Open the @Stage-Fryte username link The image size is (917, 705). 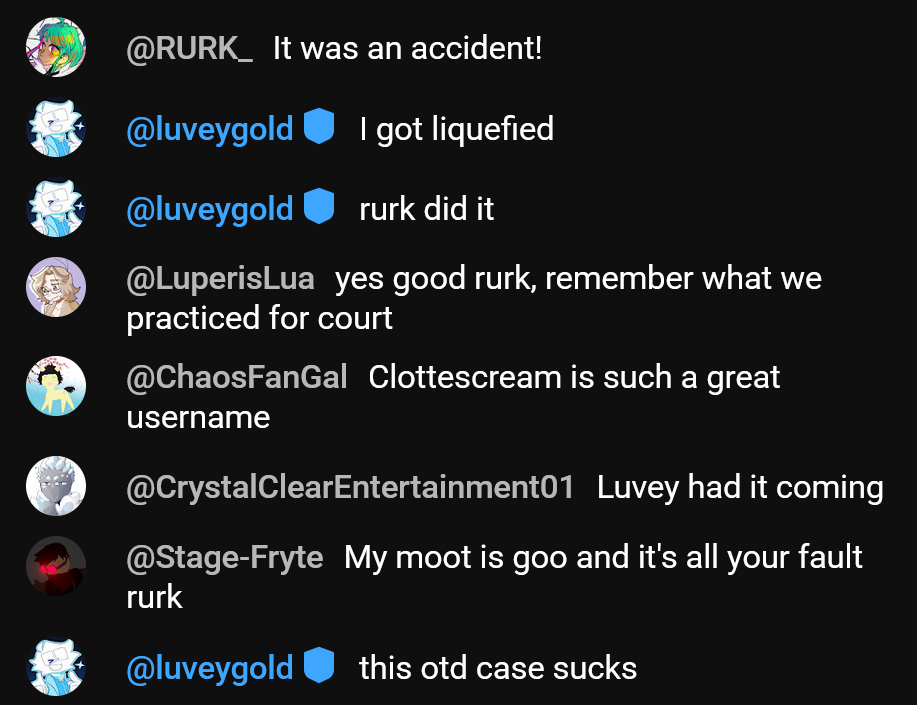[225, 558]
